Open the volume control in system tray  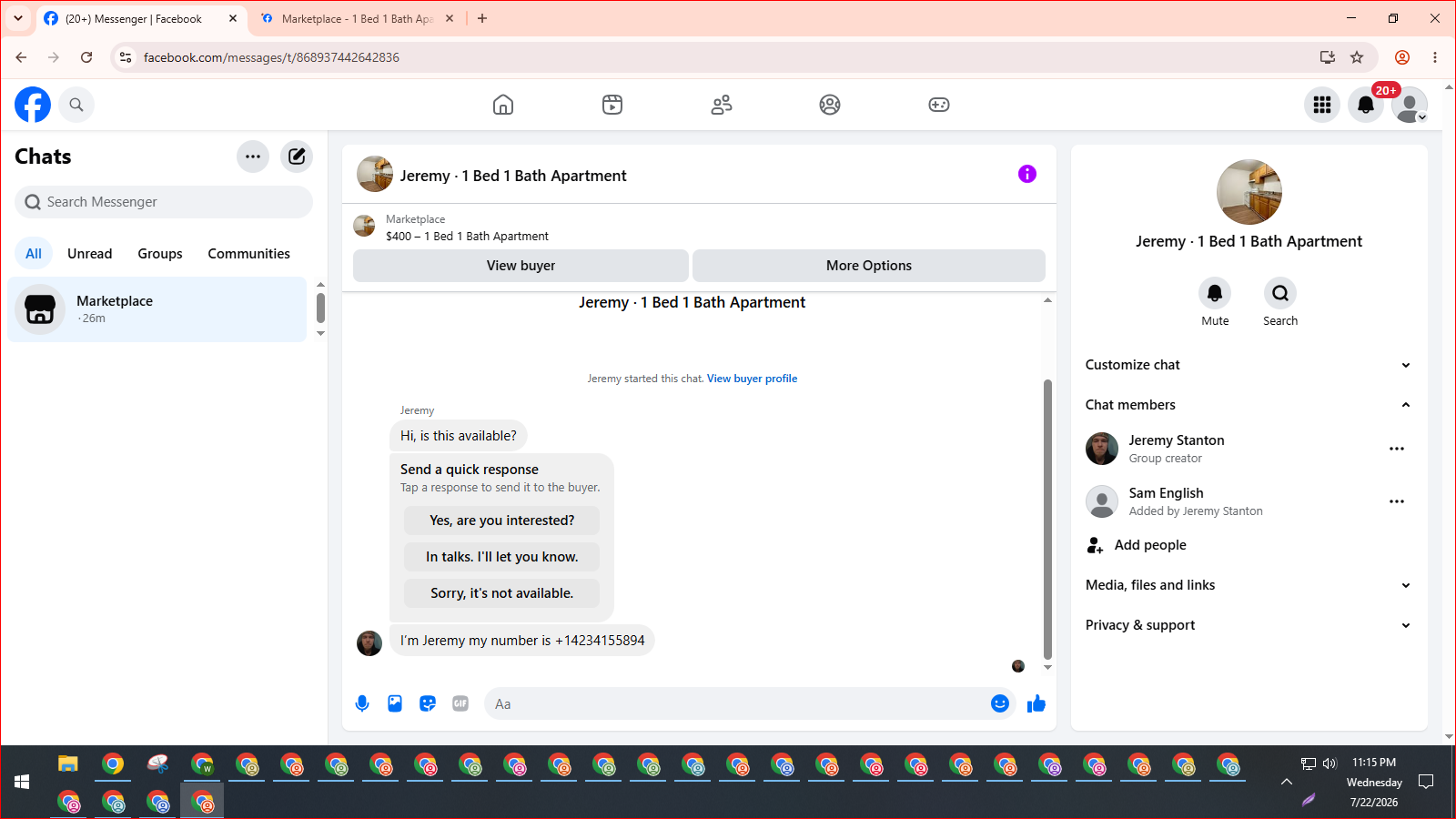(1330, 763)
